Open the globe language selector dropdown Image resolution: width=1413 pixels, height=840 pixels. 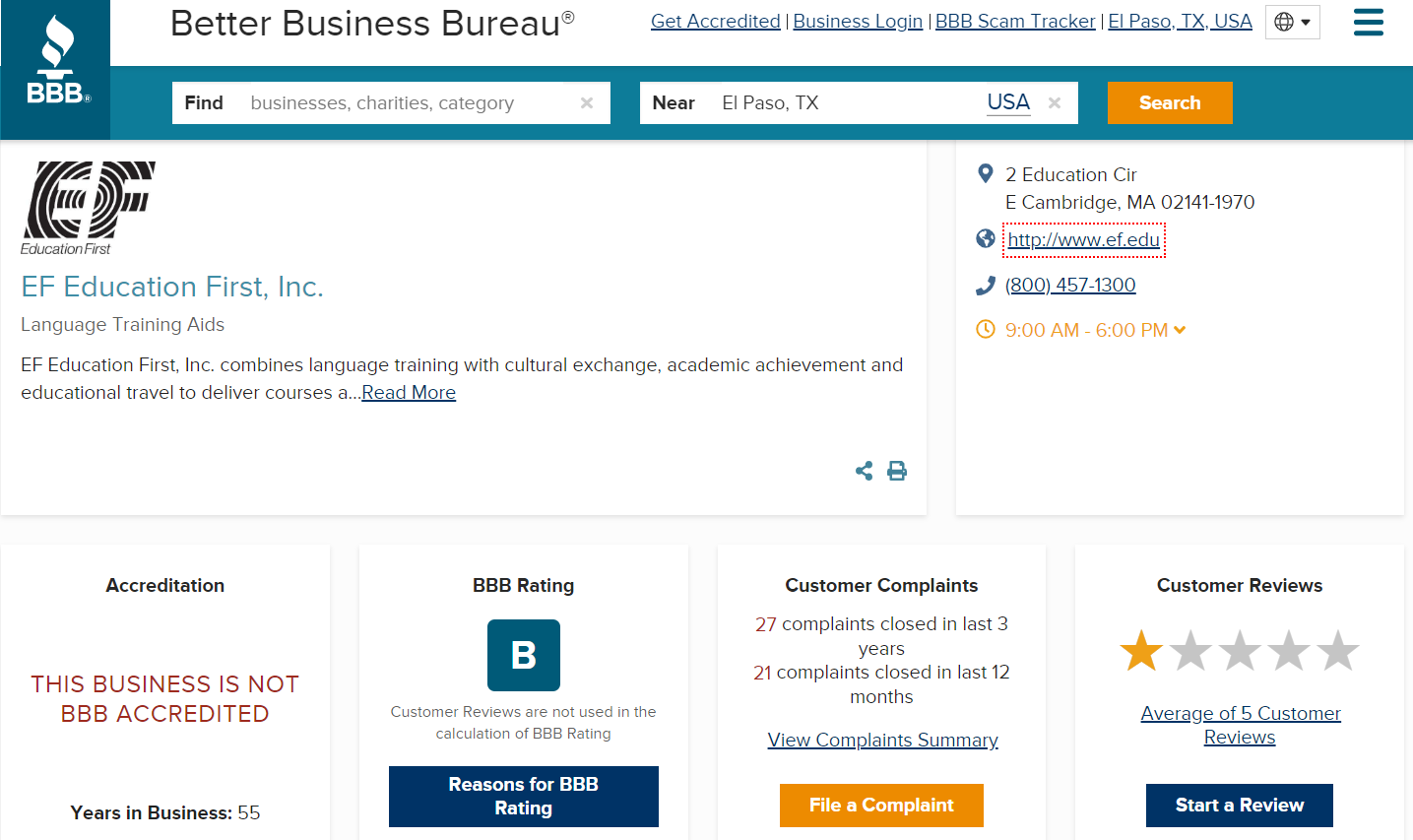1292,22
